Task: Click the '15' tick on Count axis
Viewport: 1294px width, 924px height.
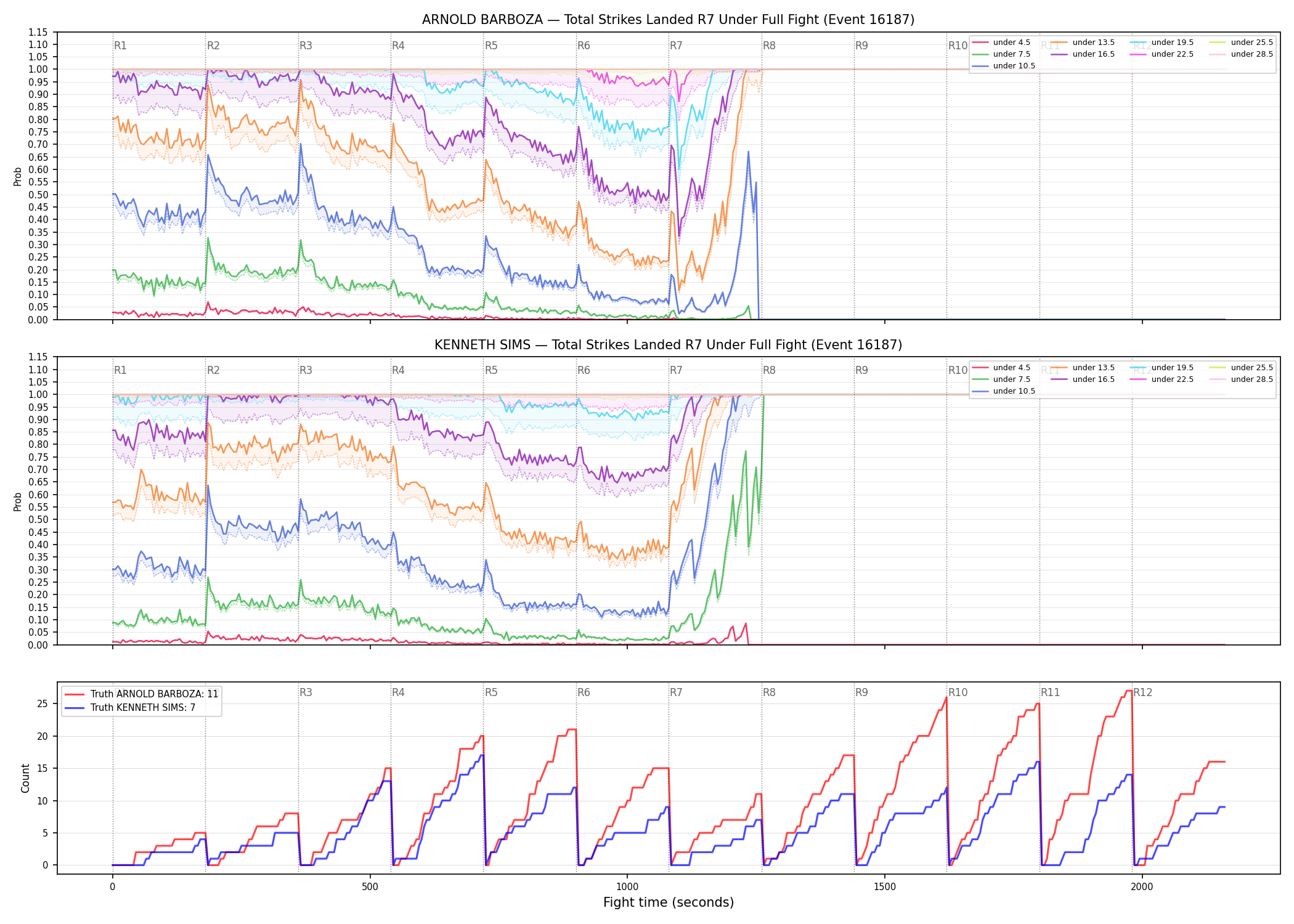Action: [43, 769]
